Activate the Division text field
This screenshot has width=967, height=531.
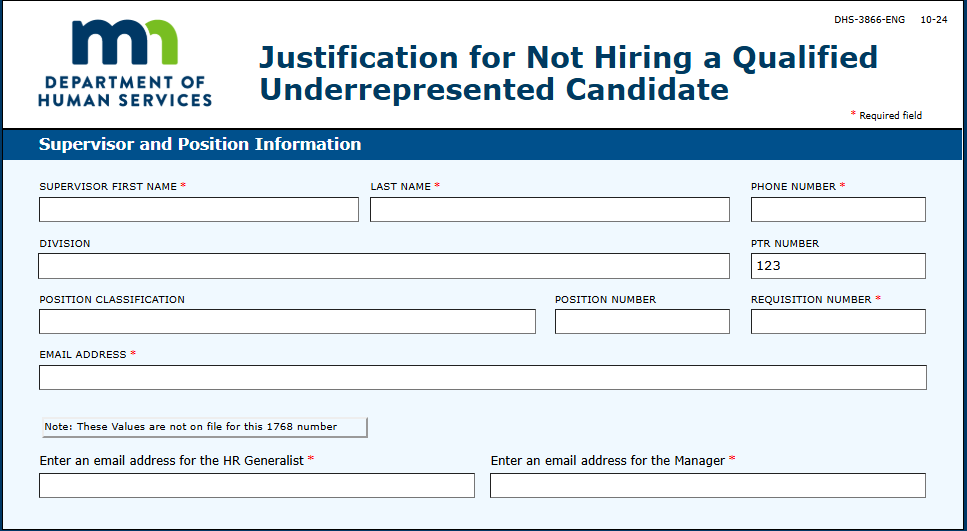tap(384, 266)
